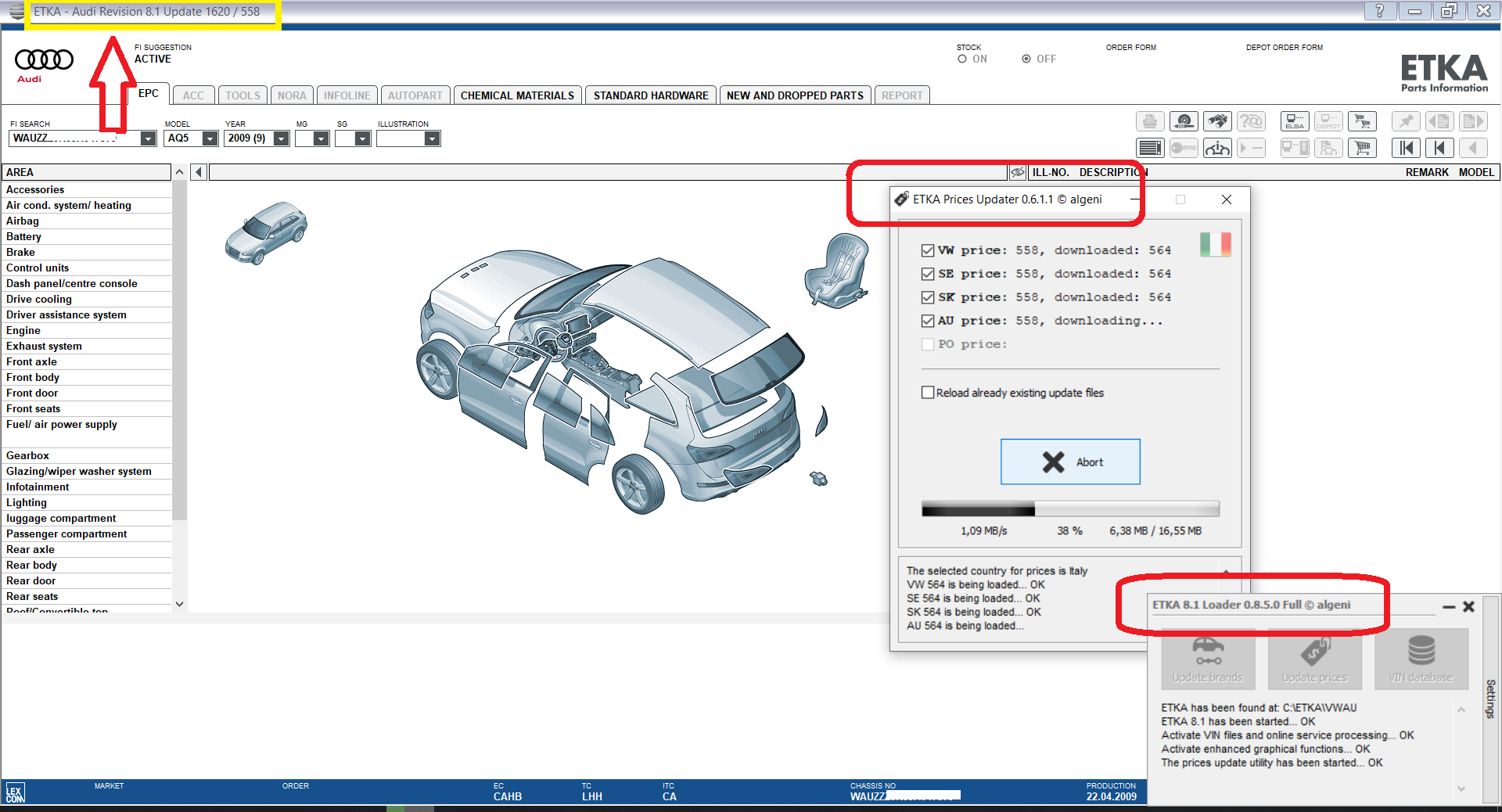The image size is (1502, 812).
Task: Click the help question mark button in title bar
Action: pos(1380,11)
